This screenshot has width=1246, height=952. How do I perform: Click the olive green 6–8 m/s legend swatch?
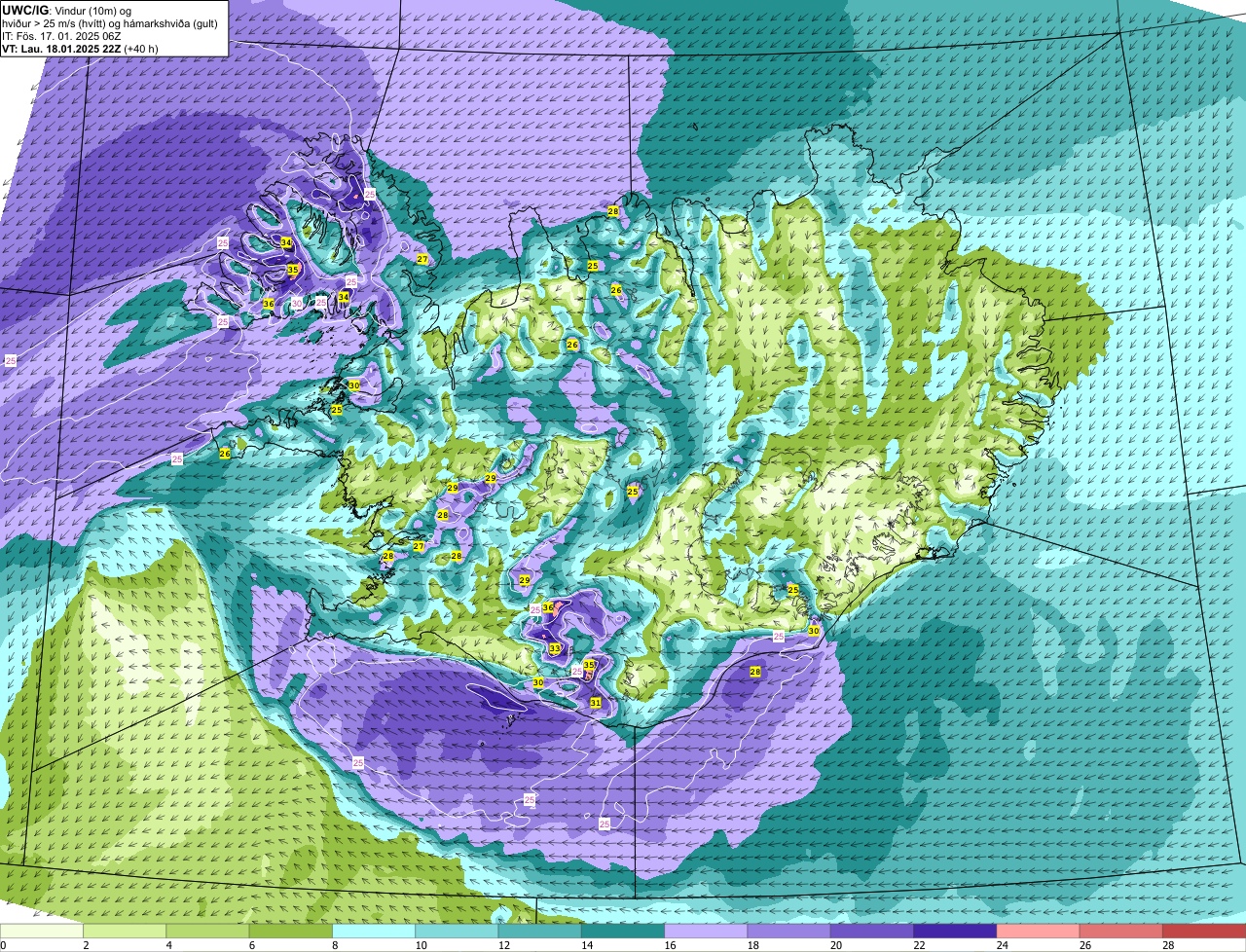point(291,931)
